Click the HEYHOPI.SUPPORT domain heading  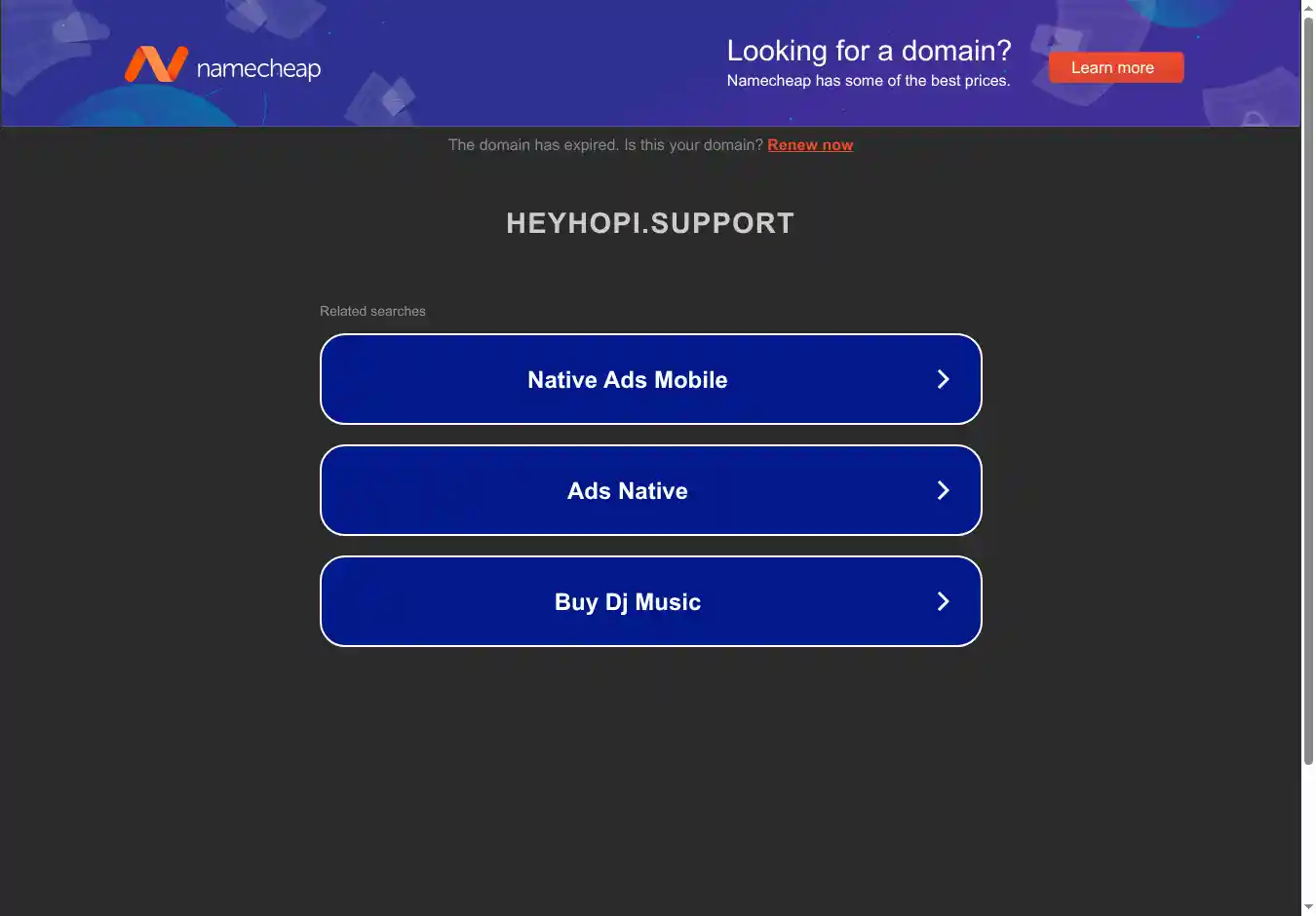[650, 223]
